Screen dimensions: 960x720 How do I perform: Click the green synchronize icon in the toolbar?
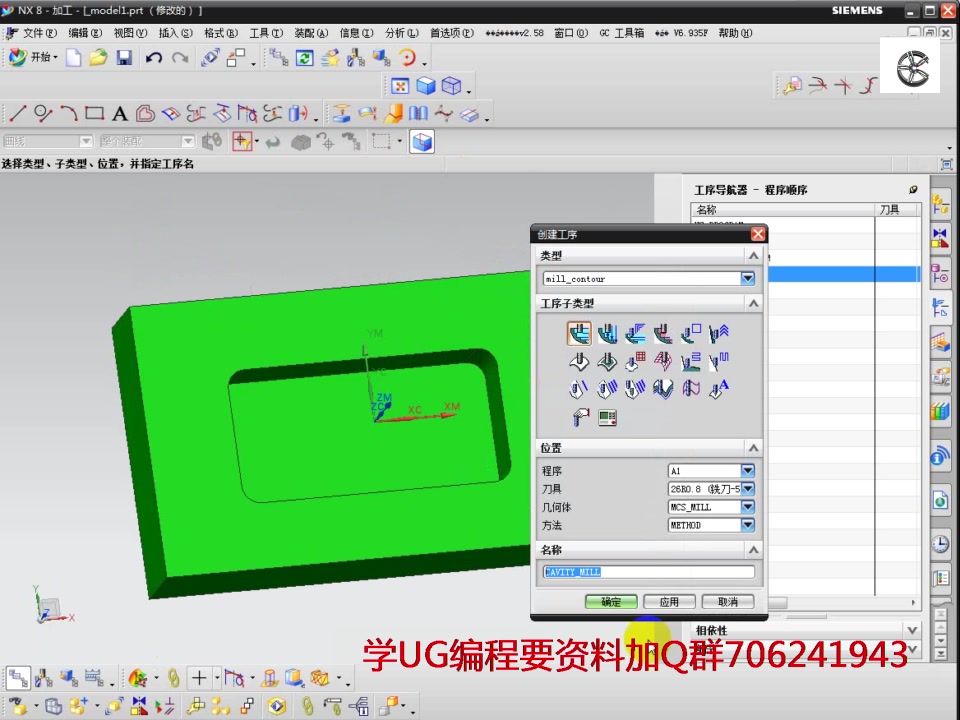pyautogui.click(x=304, y=58)
